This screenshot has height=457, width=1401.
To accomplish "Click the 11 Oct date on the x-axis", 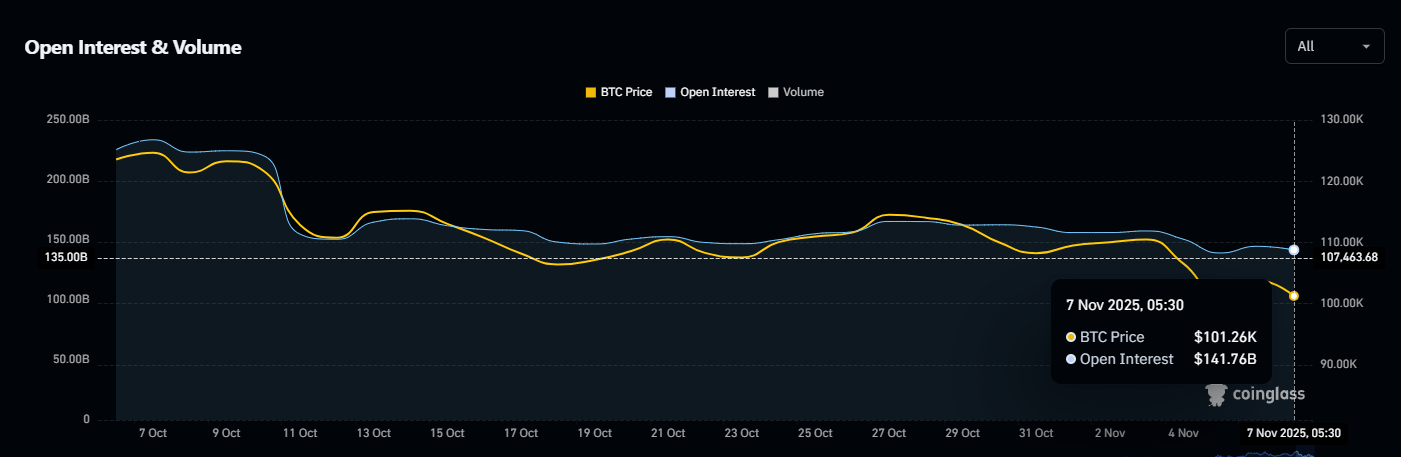I will (x=300, y=433).
